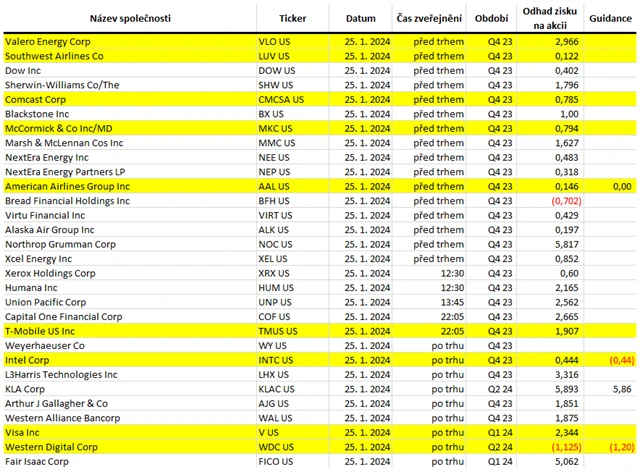640x472 pixels.
Task: Select the Fair Isaac Corp row name
Action: tap(37, 461)
